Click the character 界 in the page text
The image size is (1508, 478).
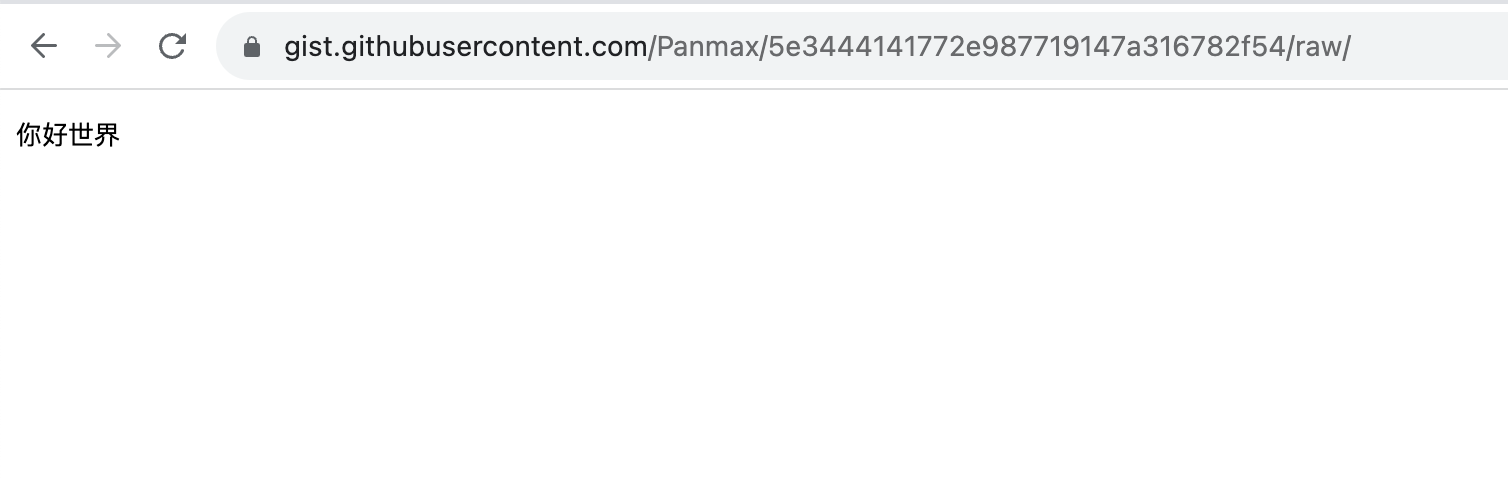(x=107, y=135)
